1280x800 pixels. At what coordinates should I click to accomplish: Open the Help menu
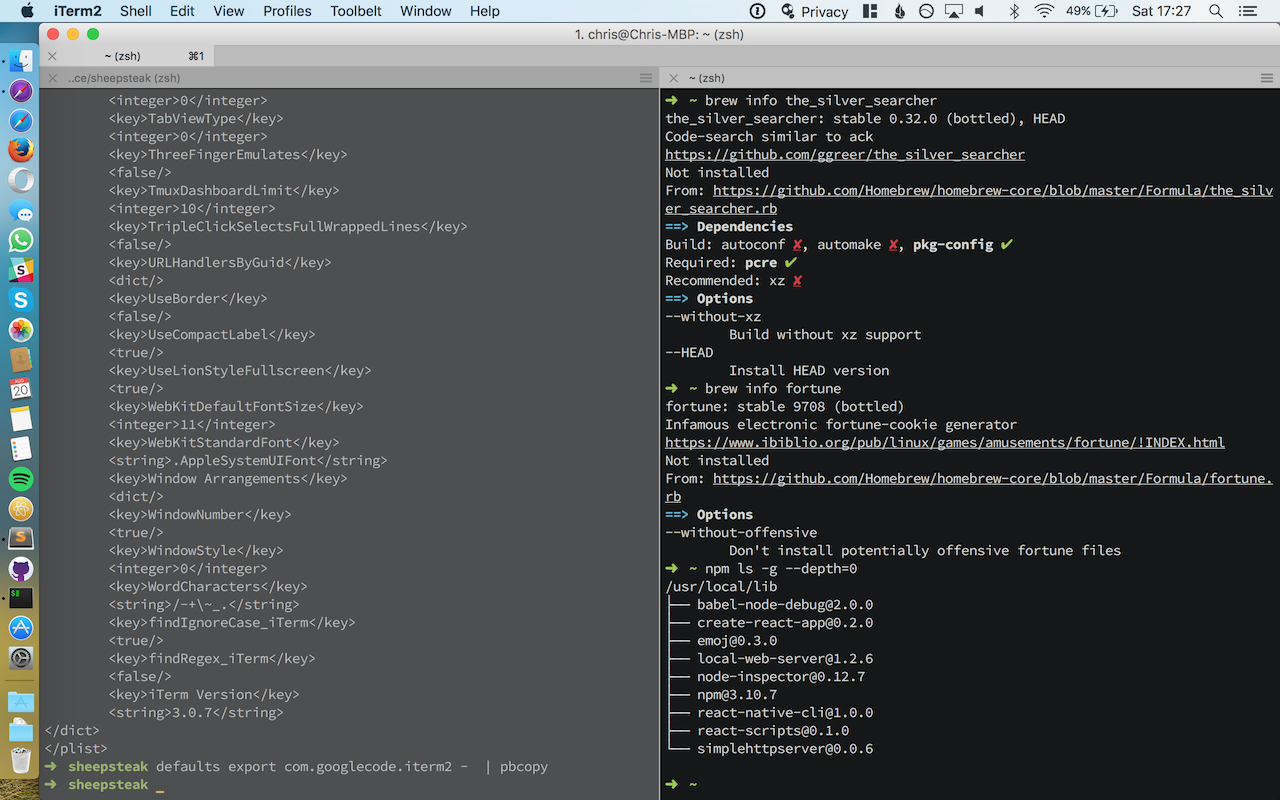(x=484, y=11)
